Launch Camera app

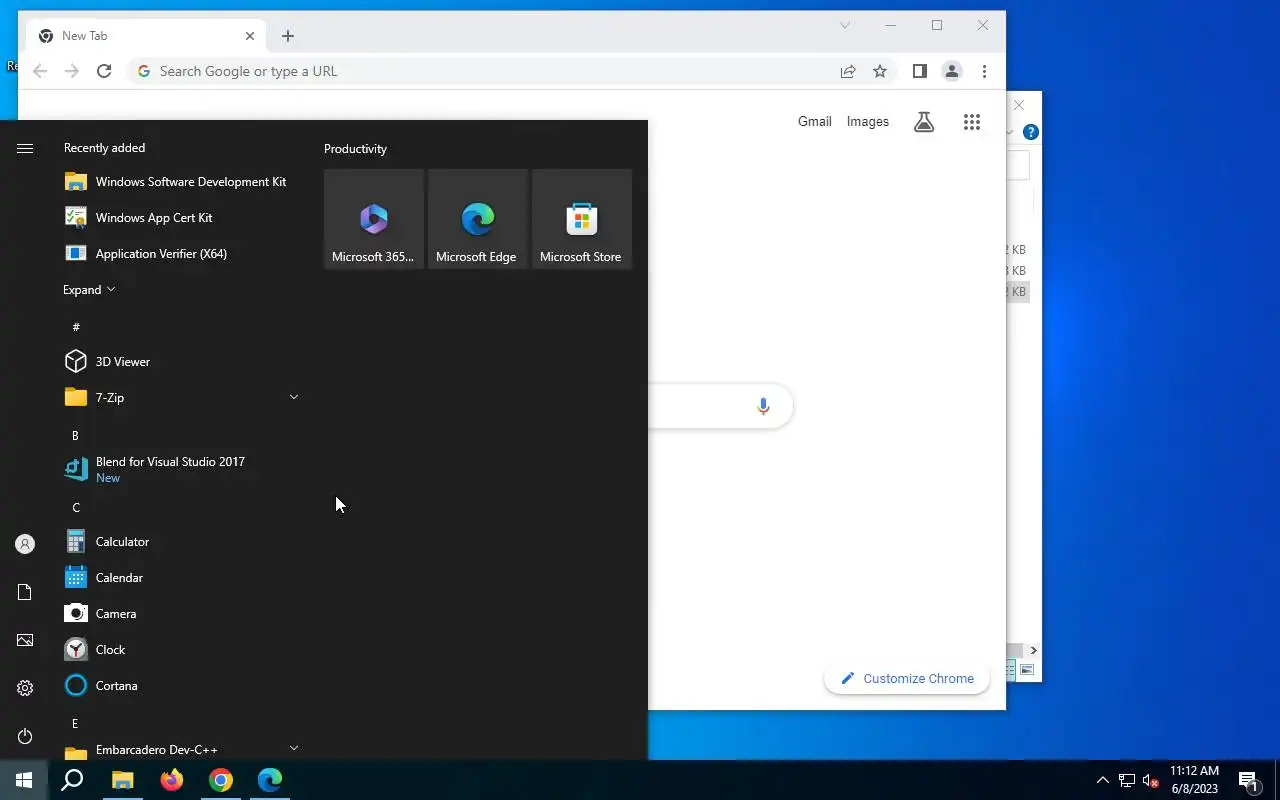tap(180, 614)
